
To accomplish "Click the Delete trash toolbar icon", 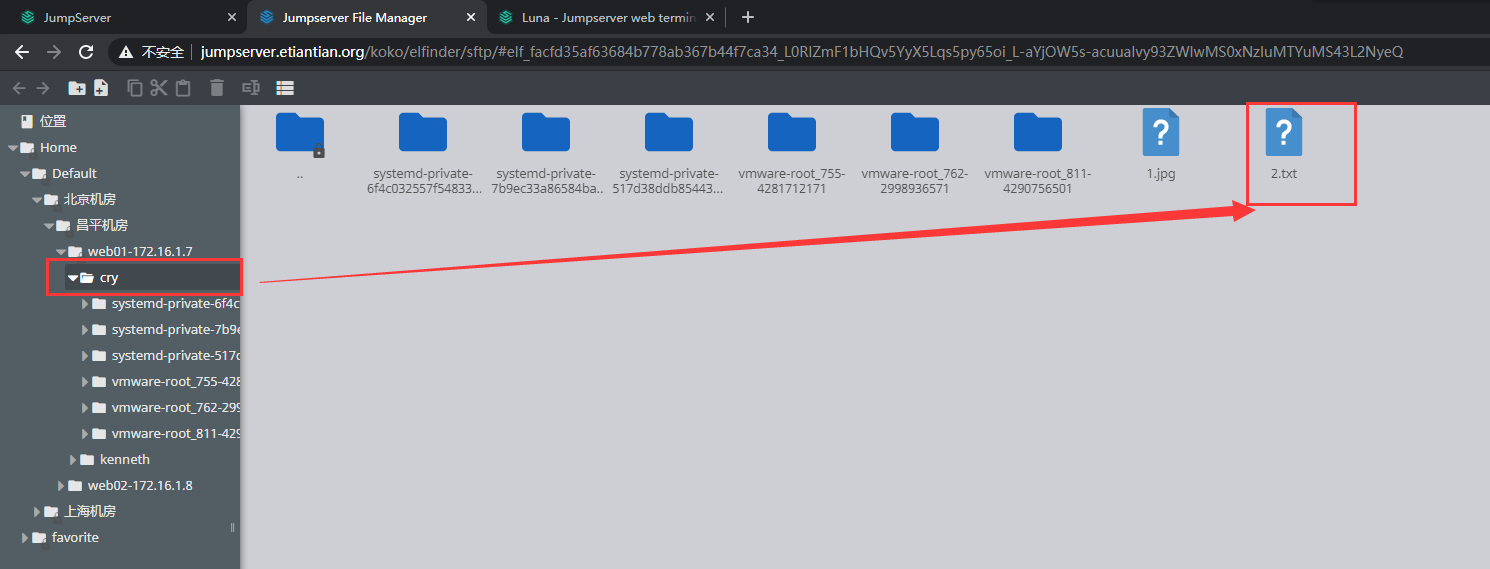I will click(217, 88).
